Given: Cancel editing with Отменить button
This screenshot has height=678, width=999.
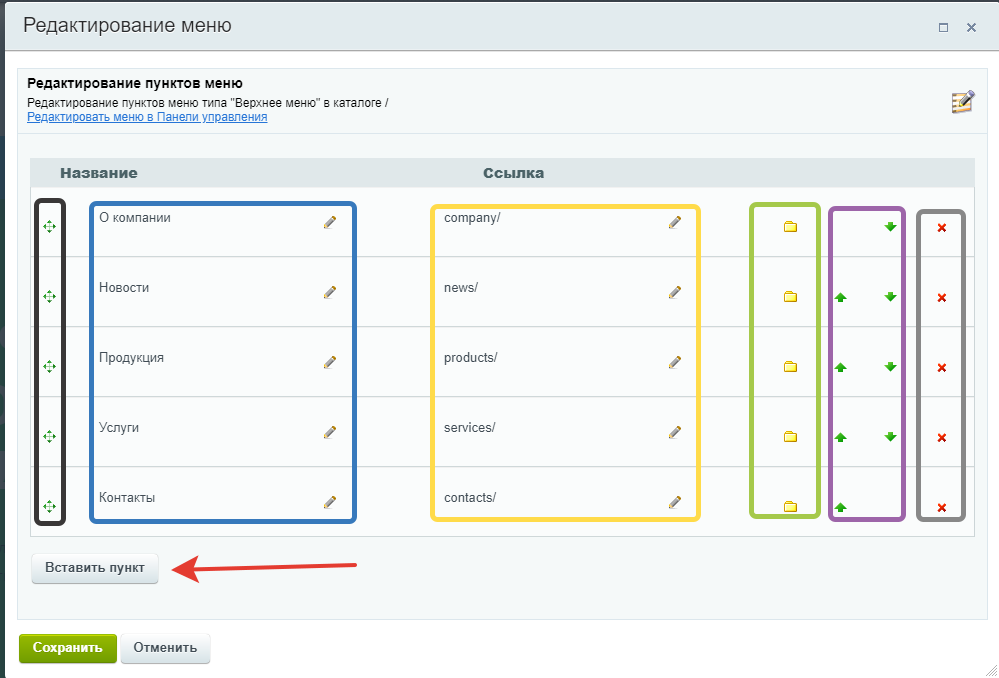Looking at the screenshot, I should (x=165, y=648).
